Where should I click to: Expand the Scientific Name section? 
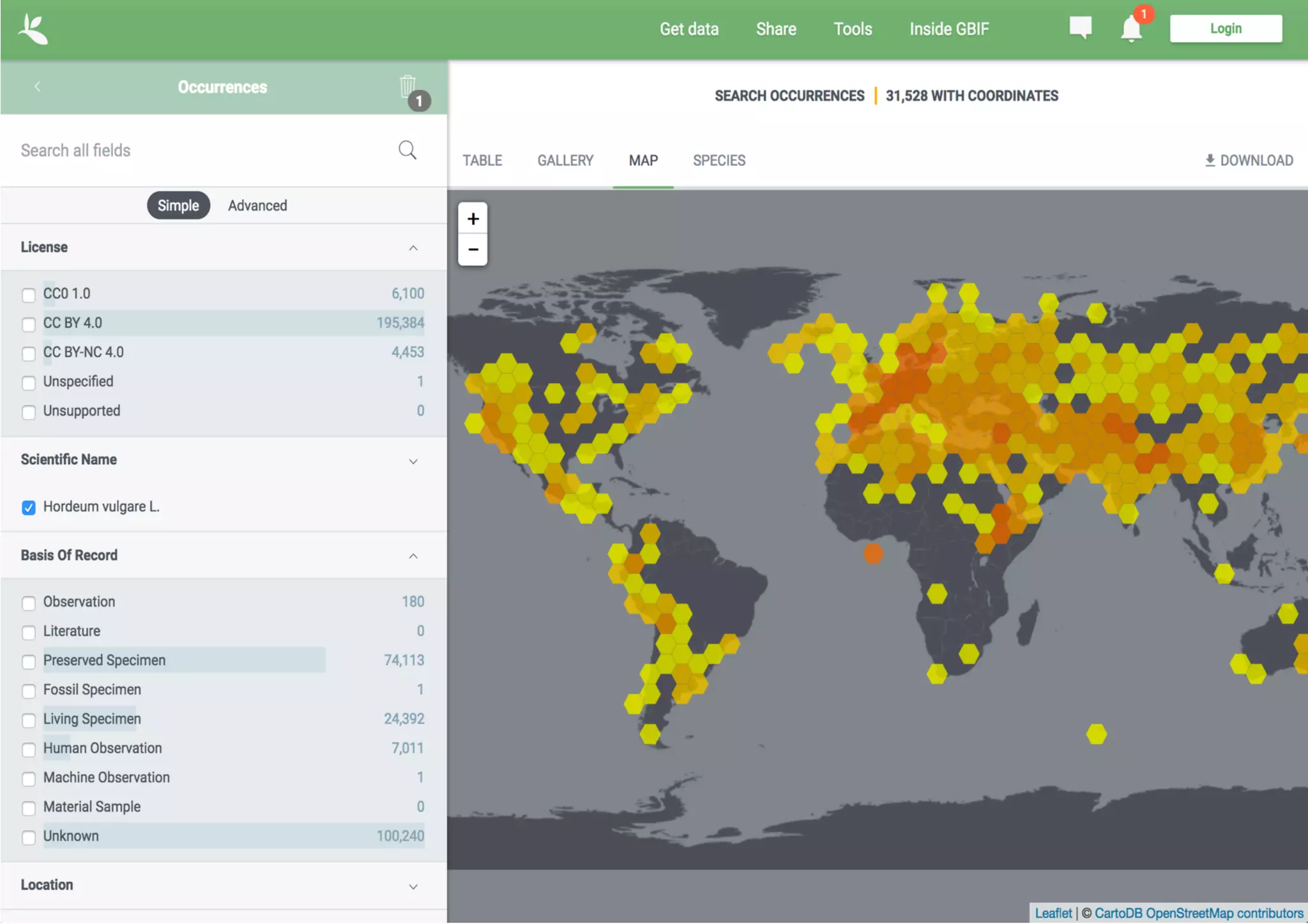pos(413,461)
